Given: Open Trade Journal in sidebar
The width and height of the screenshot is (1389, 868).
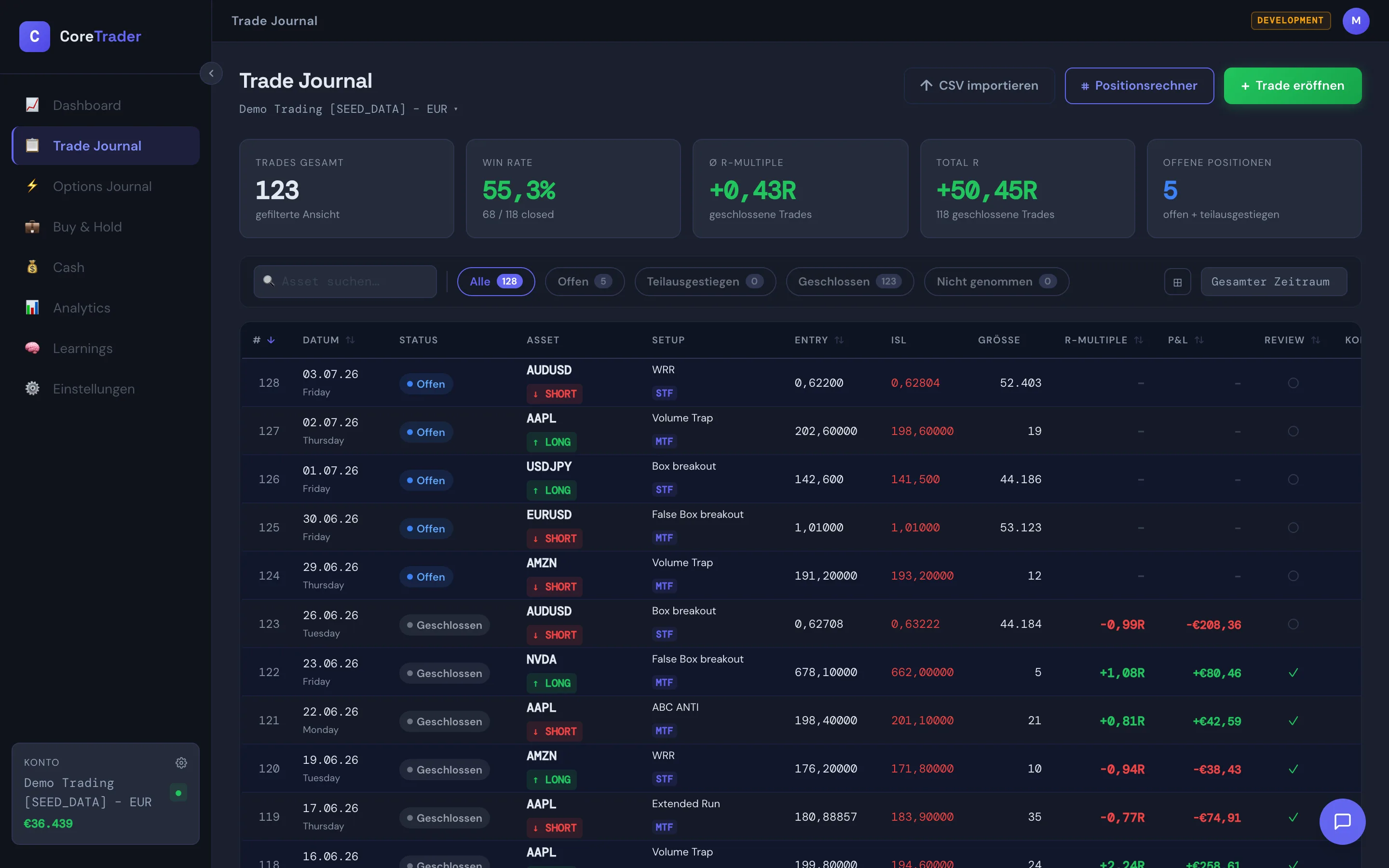Looking at the screenshot, I should [106, 146].
